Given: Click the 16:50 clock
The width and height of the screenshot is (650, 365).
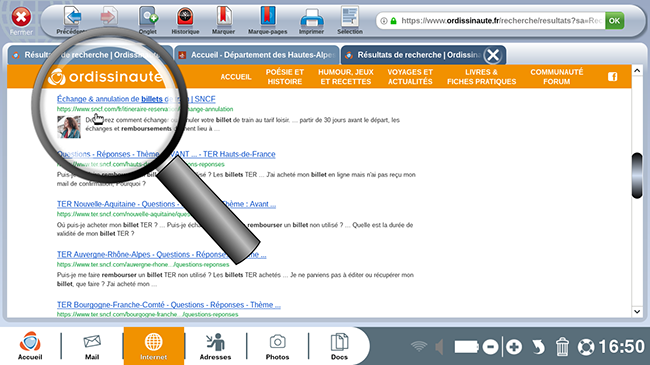Looking at the screenshot, I should coord(621,347).
